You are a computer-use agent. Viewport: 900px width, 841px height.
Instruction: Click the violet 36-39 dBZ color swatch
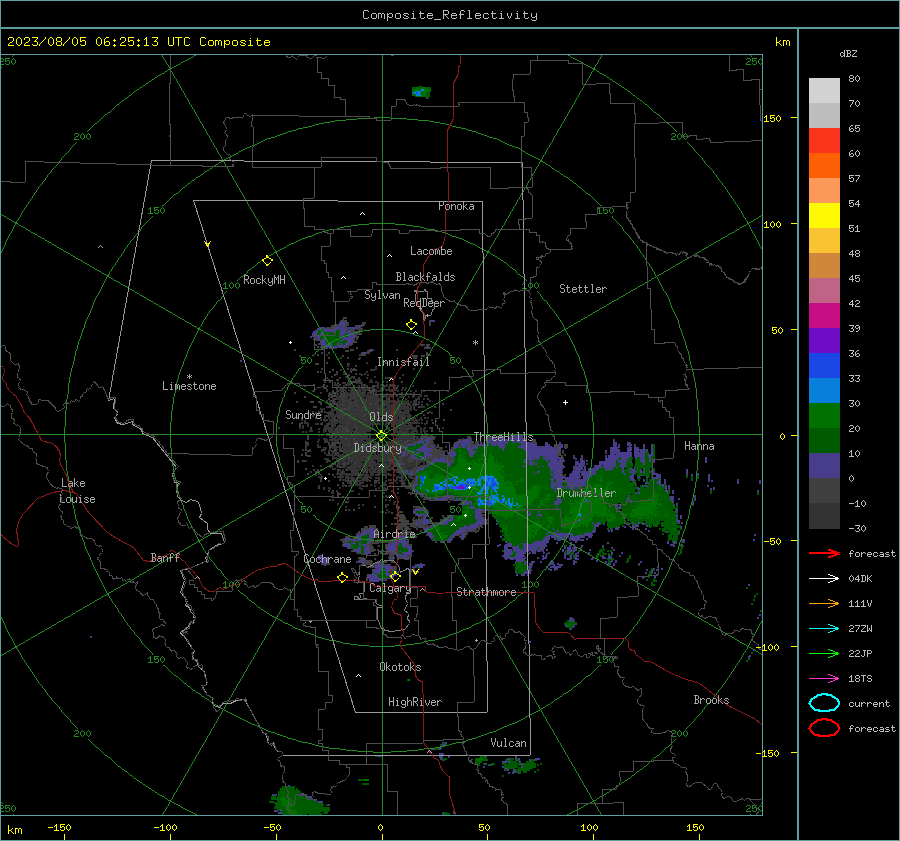[824, 340]
